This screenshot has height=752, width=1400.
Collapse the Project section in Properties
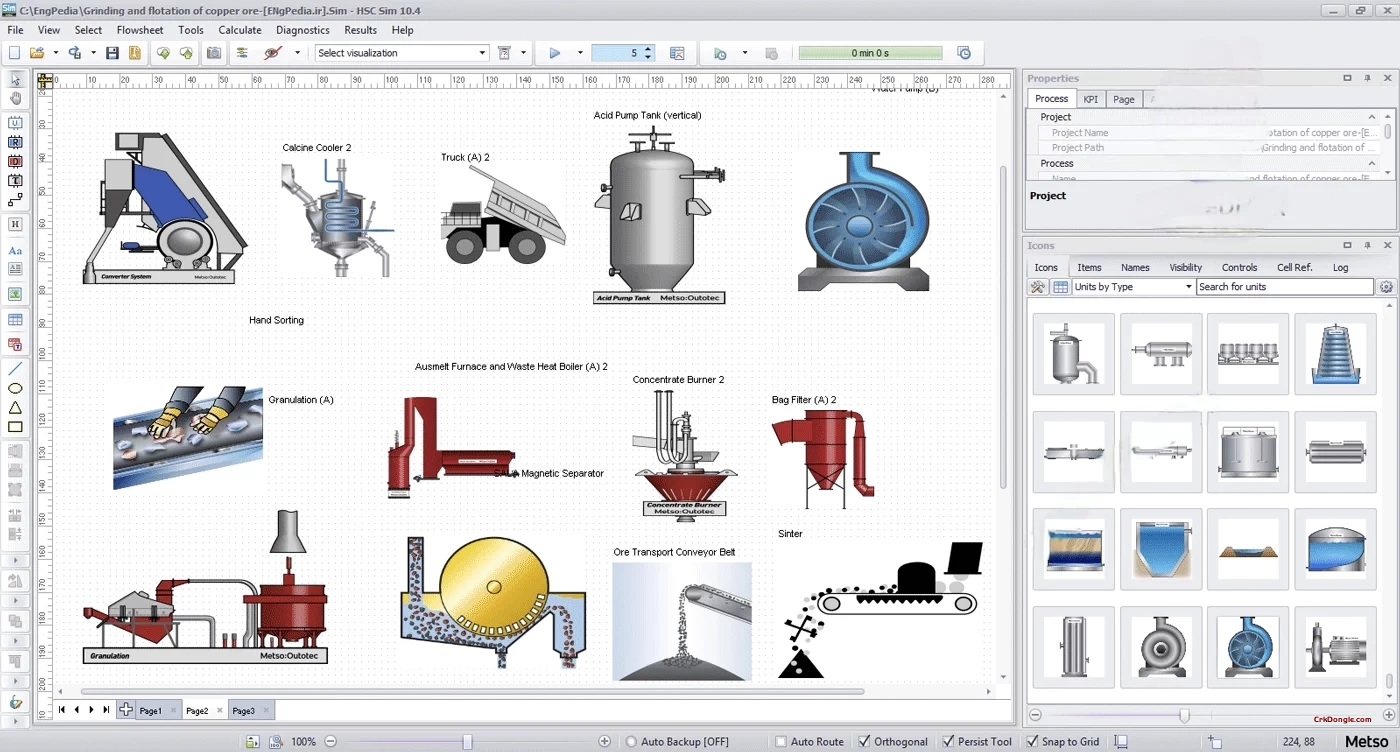[x=1372, y=116]
